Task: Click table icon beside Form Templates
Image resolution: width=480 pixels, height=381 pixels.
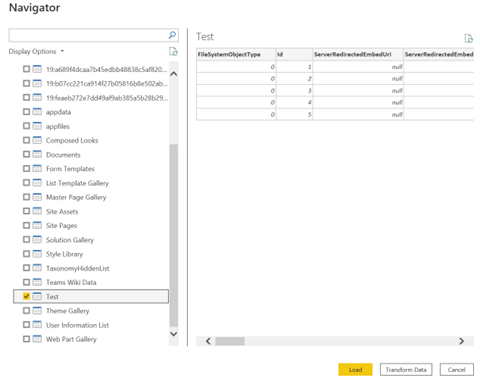Action: 37,169
